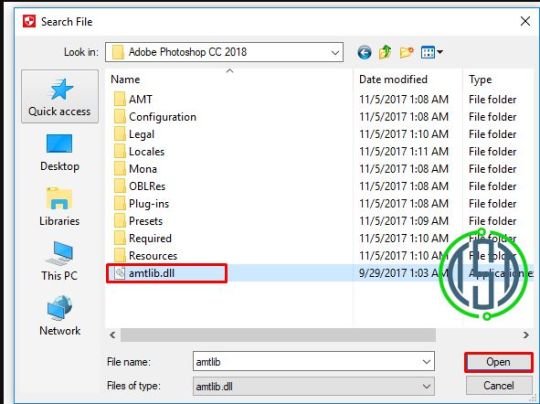Open Quick access location
The height and width of the screenshot is (404, 540).
click(x=60, y=96)
